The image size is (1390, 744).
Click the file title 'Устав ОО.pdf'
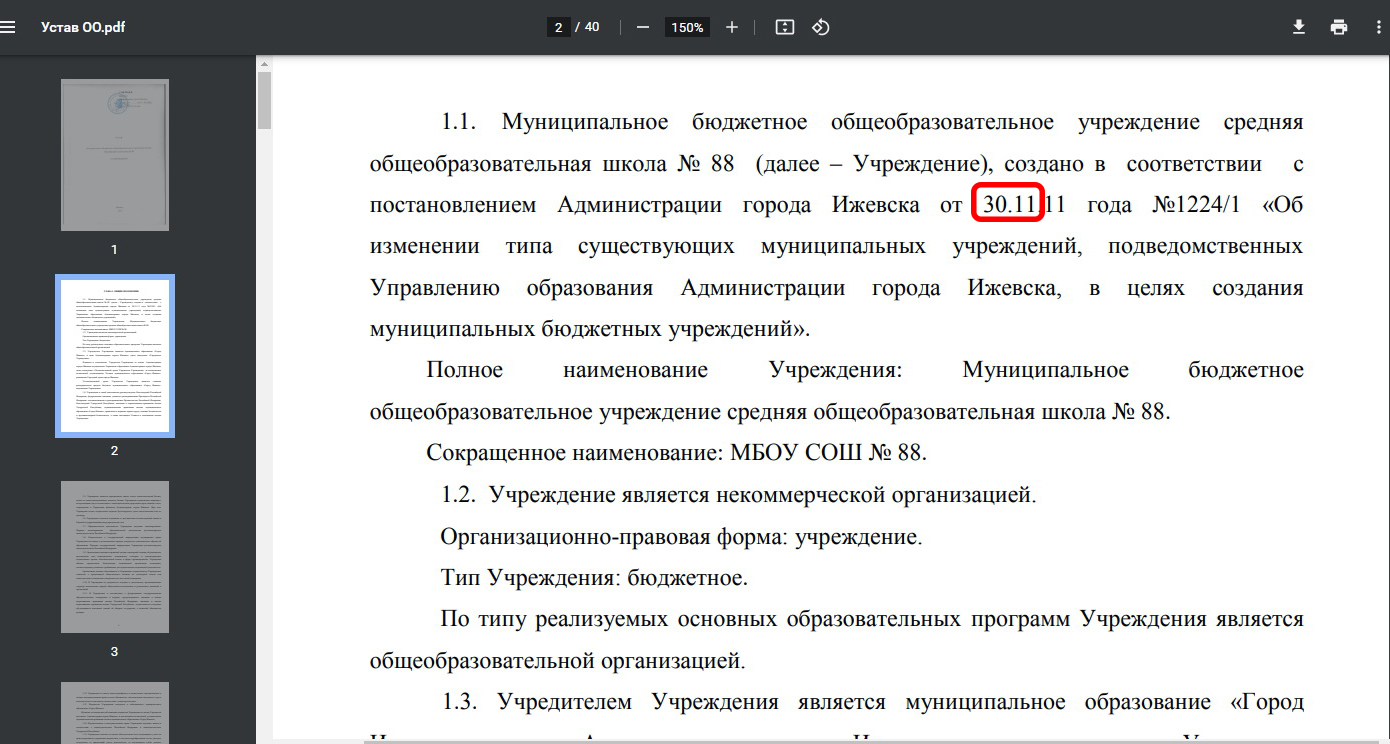coord(81,27)
